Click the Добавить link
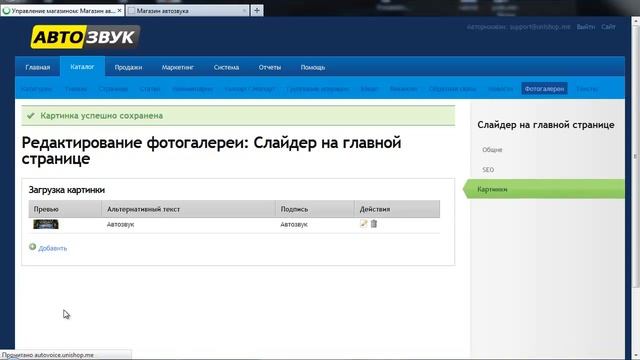 (x=53, y=248)
